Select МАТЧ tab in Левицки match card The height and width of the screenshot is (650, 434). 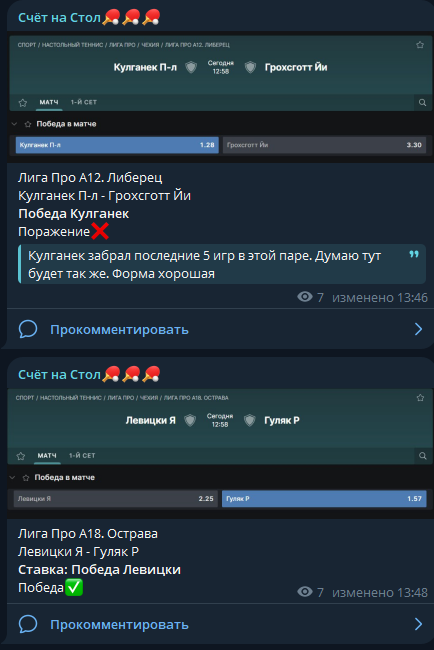(47, 456)
